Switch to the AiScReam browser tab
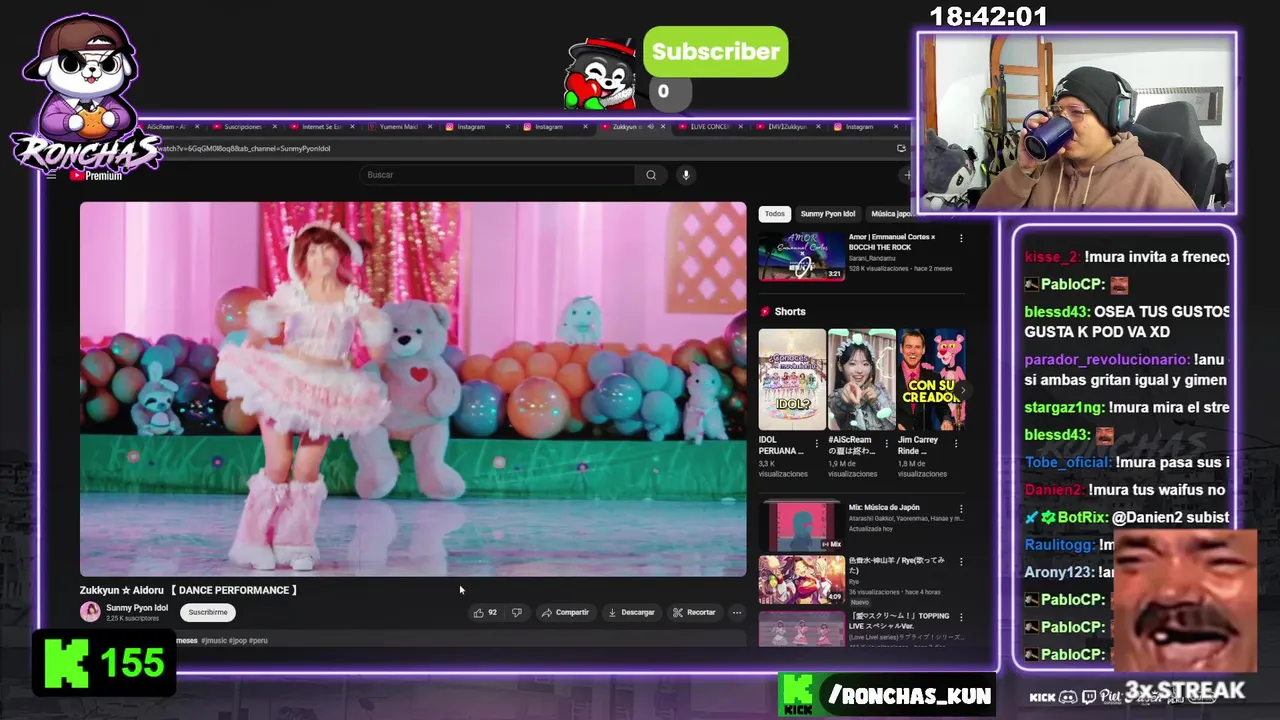This screenshot has height=720, width=1280. (166, 127)
